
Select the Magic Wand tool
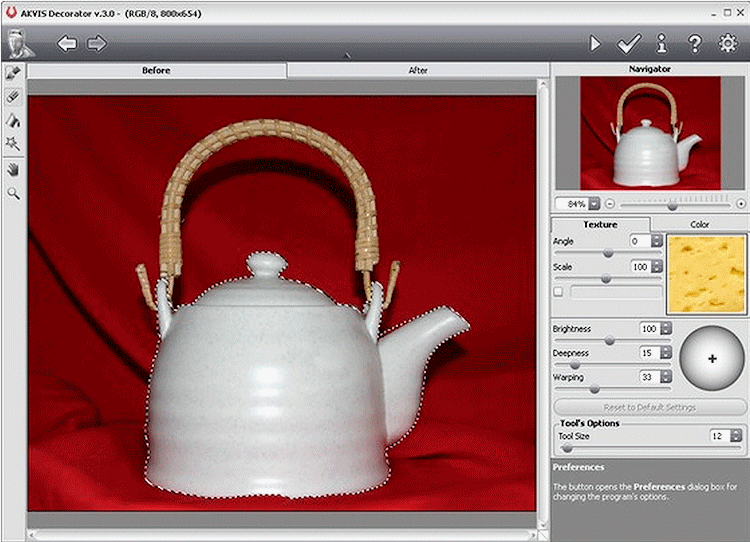pos(13,145)
